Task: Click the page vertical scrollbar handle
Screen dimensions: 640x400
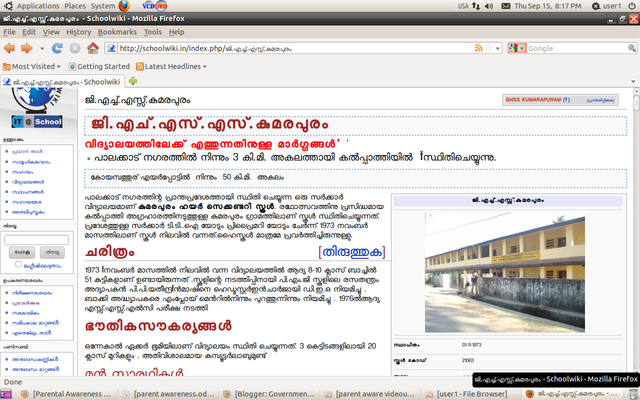Action: click(x=636, y=102)
